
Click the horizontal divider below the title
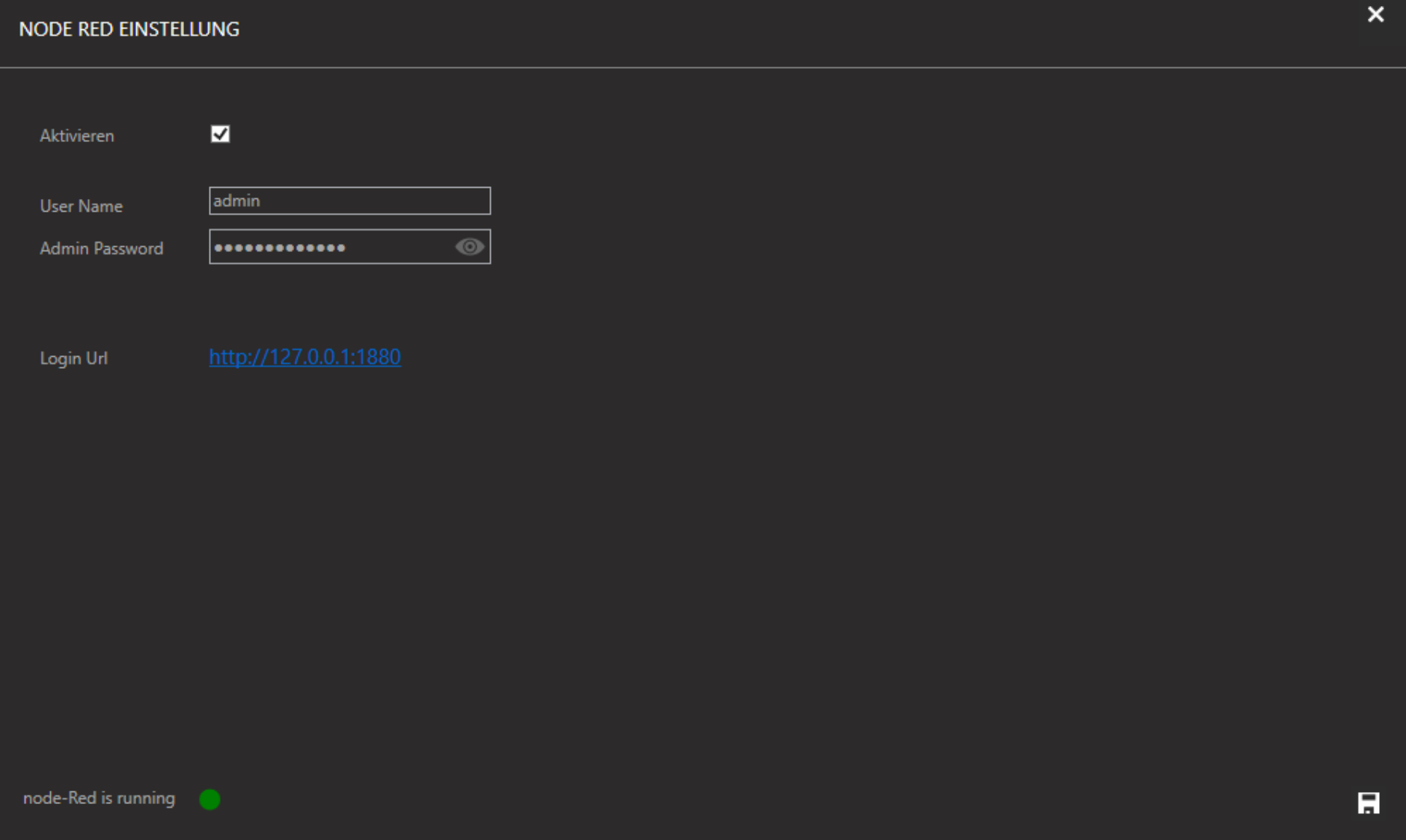click(703, 67)
